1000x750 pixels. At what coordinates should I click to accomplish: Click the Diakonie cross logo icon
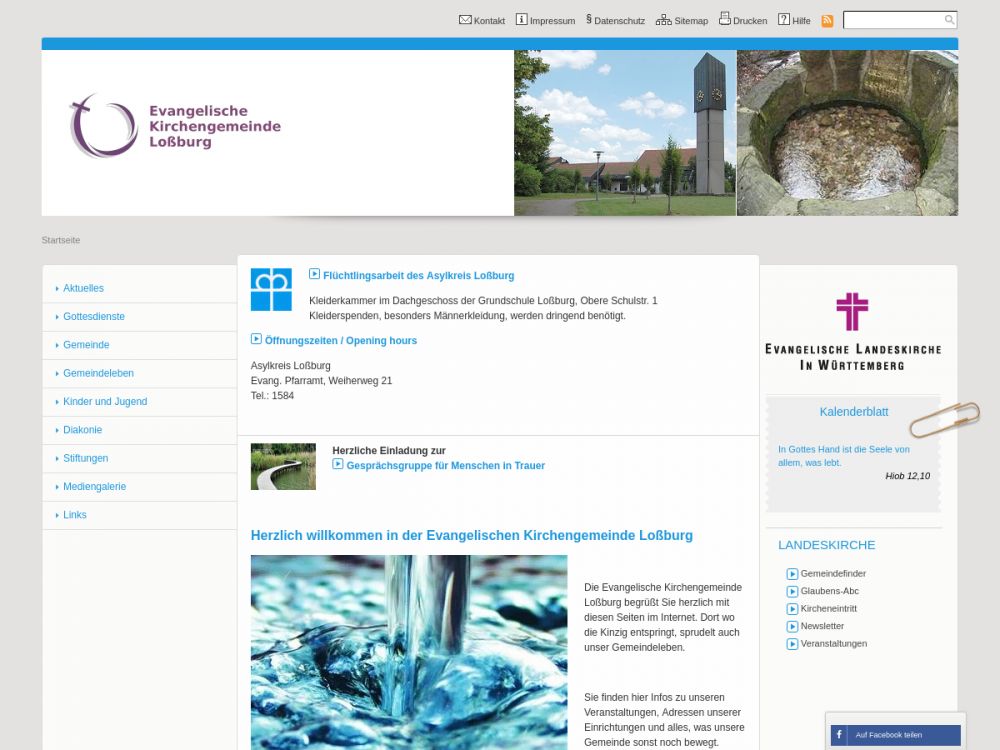pos(271,290)
